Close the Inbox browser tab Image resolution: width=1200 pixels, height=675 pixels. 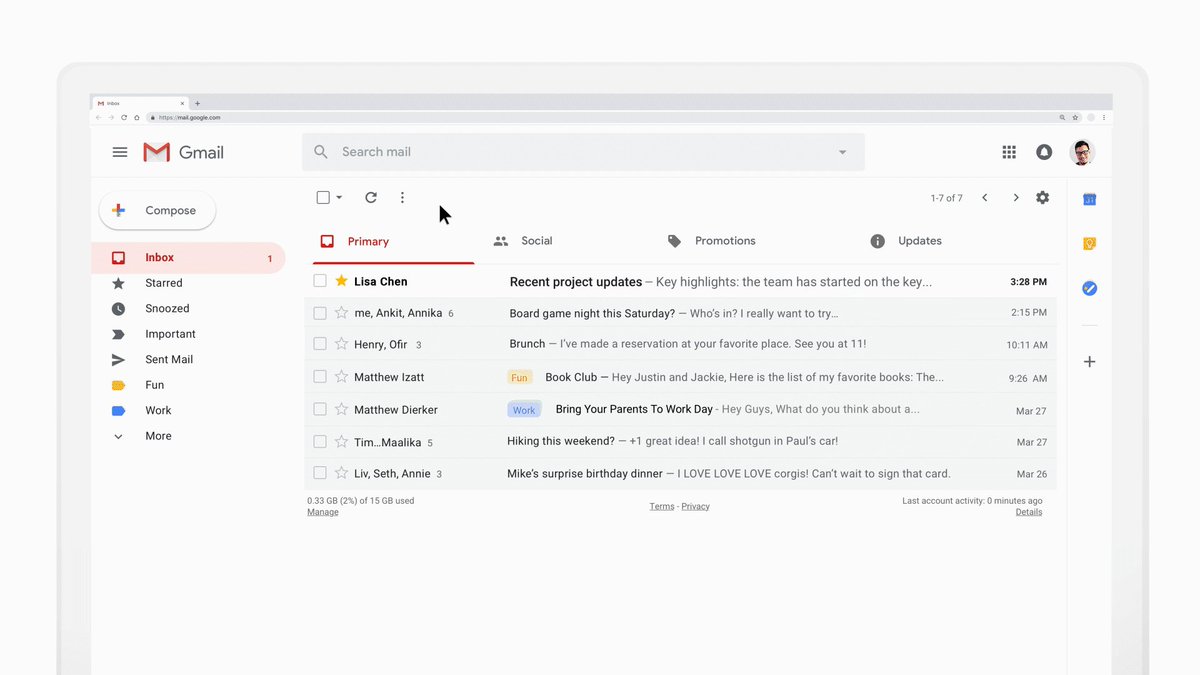click(x=182, y=103)
